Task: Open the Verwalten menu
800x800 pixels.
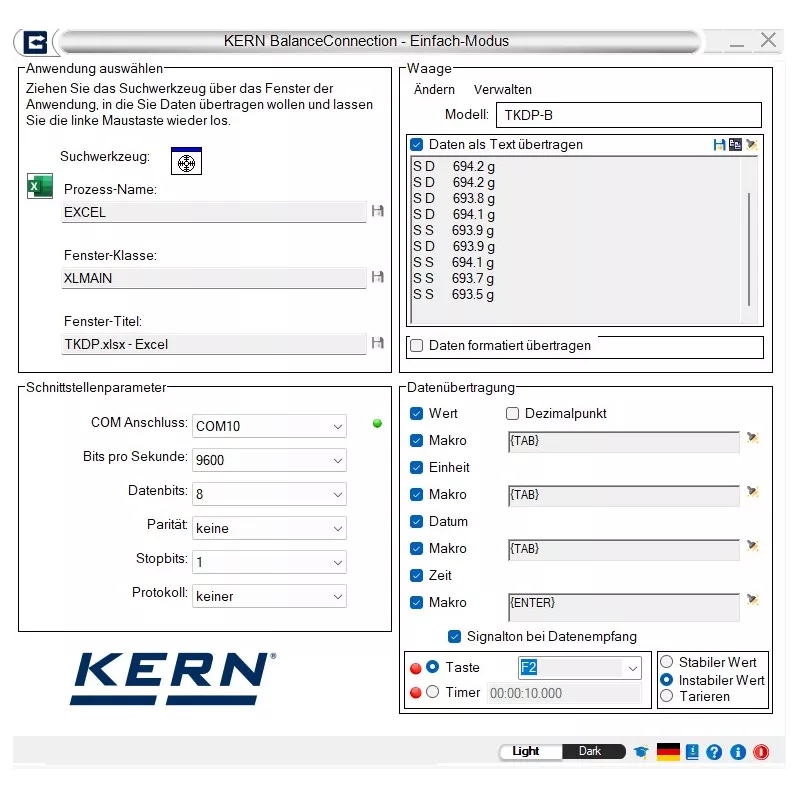Action: pyautogui.click(x=502, y=90)
